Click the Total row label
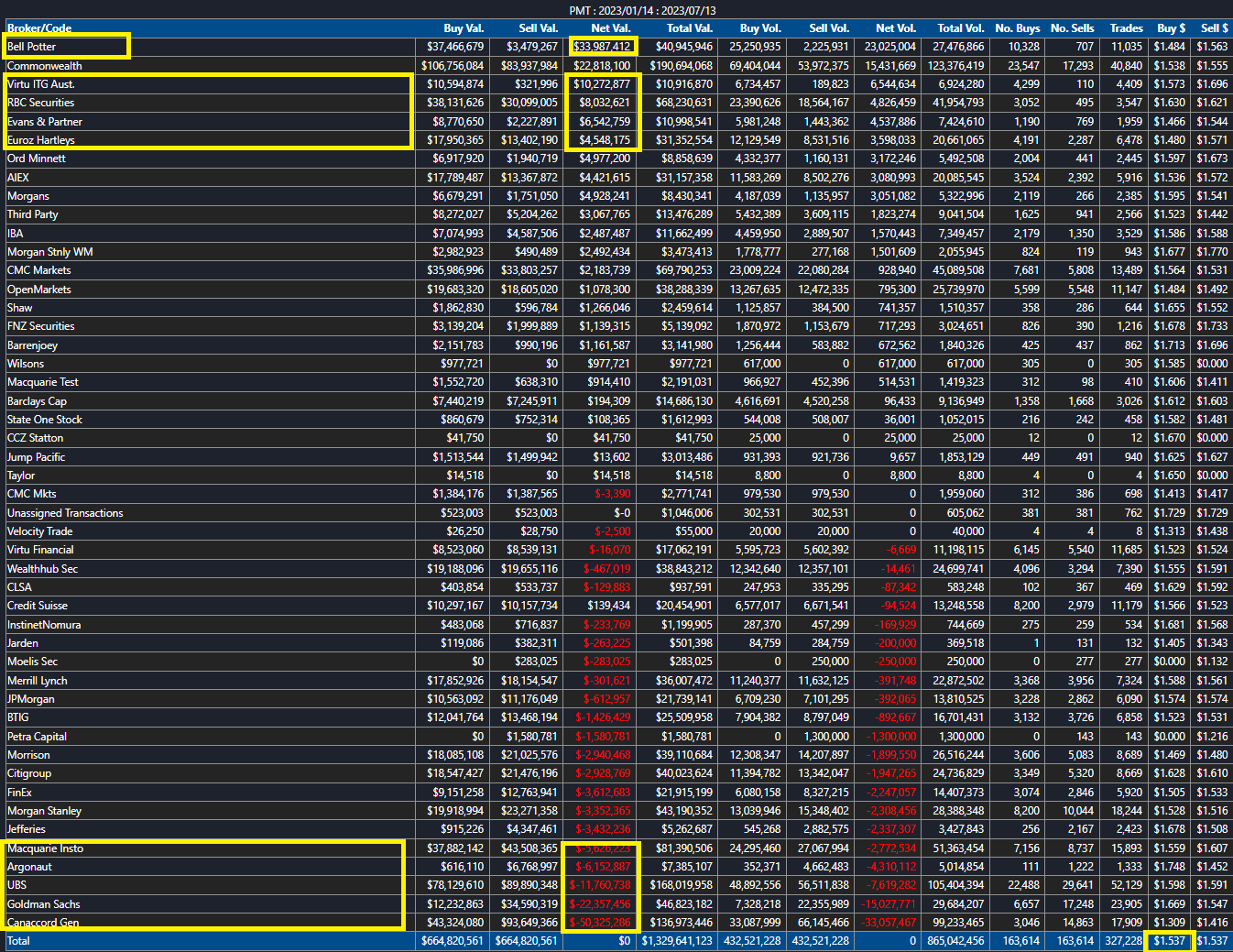This screenshot has width=1233, height=952. pyautogui.click(x=18, y=941)
